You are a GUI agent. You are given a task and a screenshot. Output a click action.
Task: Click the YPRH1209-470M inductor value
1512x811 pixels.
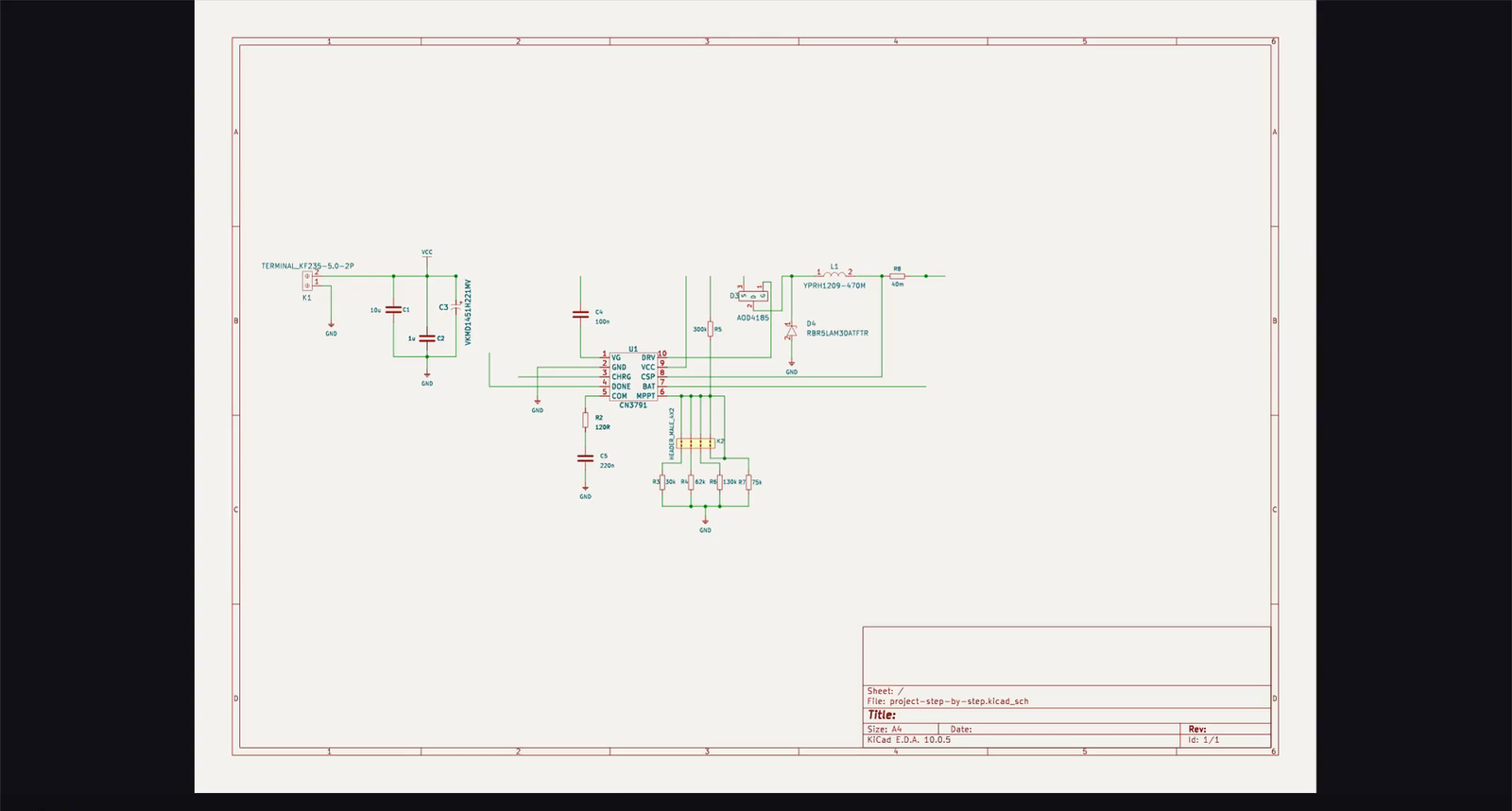pyautogui.click(x=834, y=285)
